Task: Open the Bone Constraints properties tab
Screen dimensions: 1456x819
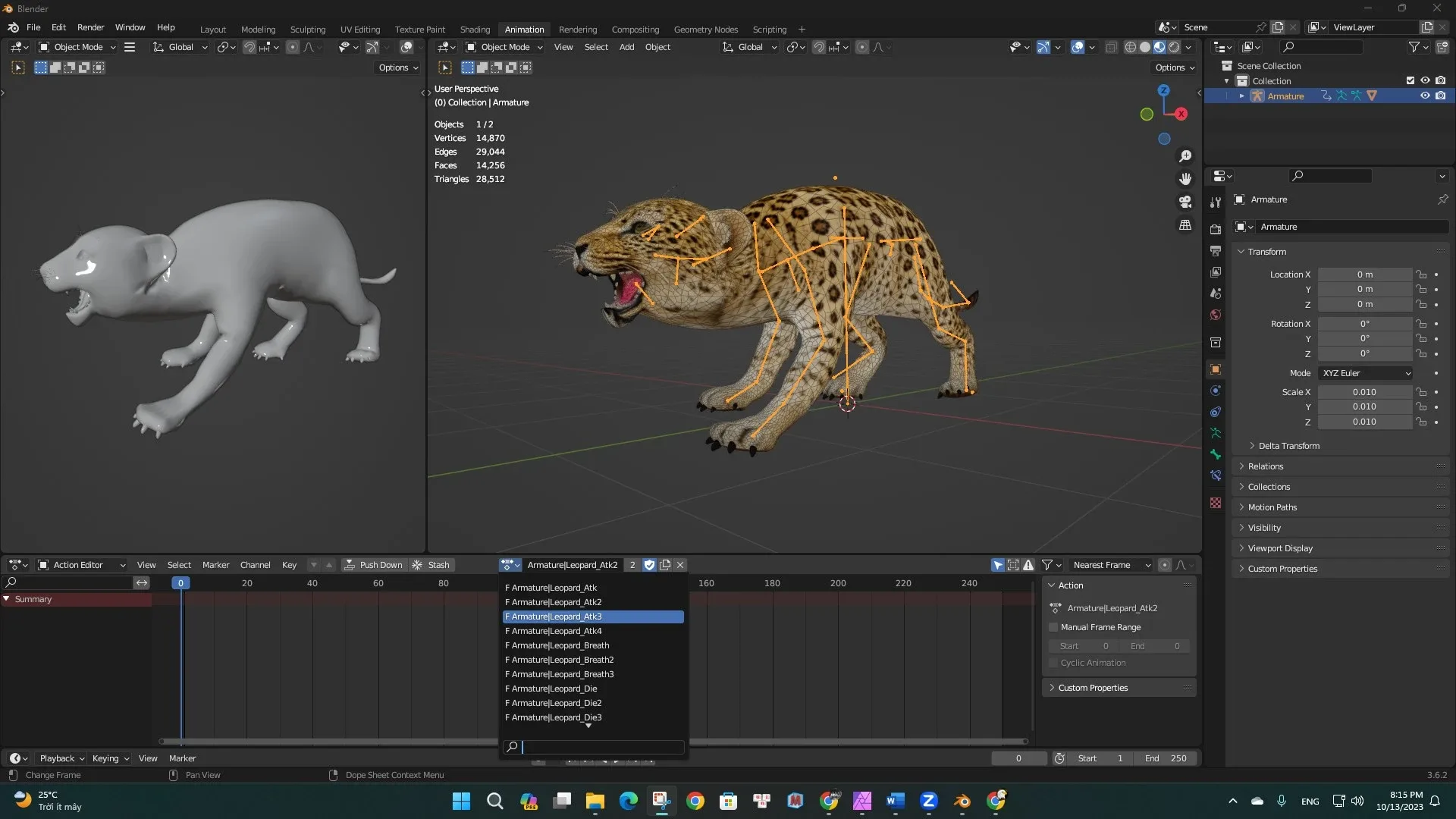Action: 1216,475
